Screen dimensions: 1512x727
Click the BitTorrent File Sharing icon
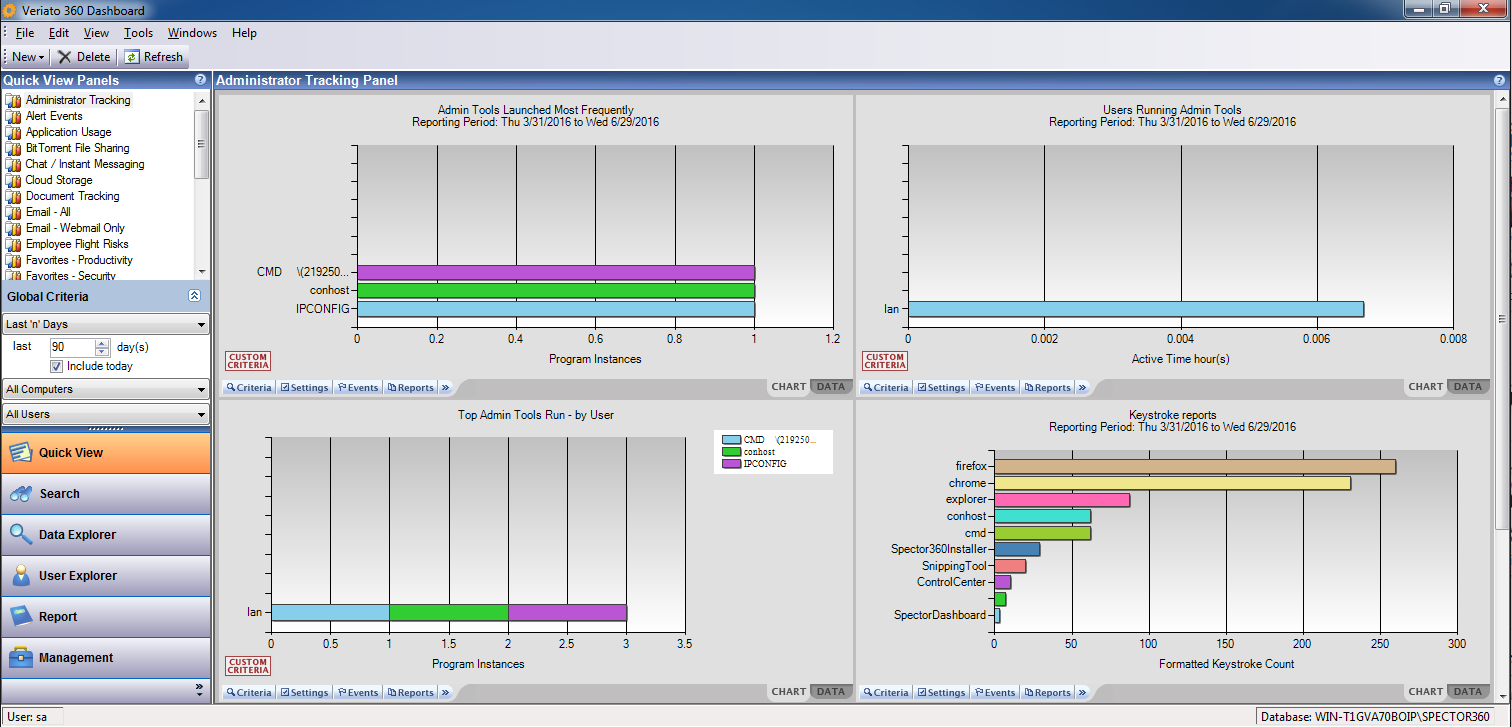point(13,148)
